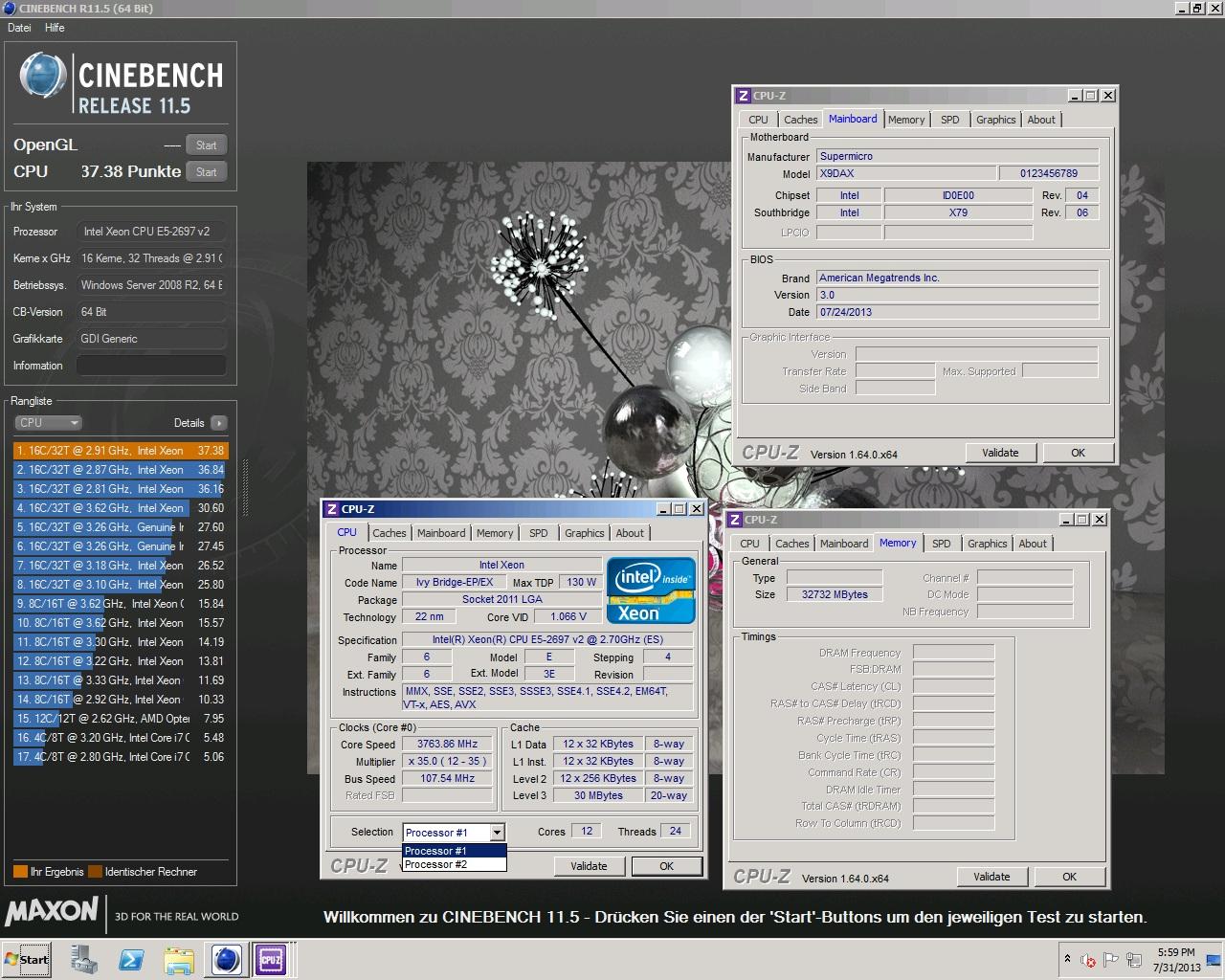The image size is (1225, 980).
Task: Launch Server Manager from taskbar
Action: [84, 960]
